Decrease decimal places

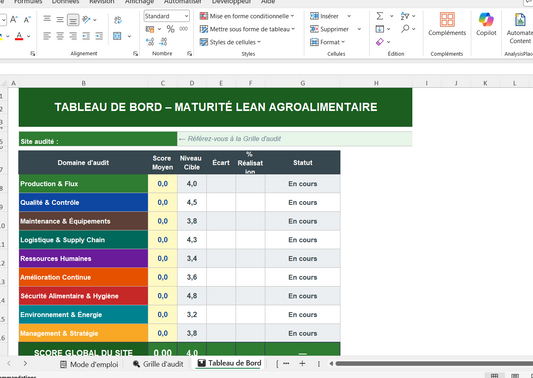point(163,42)
